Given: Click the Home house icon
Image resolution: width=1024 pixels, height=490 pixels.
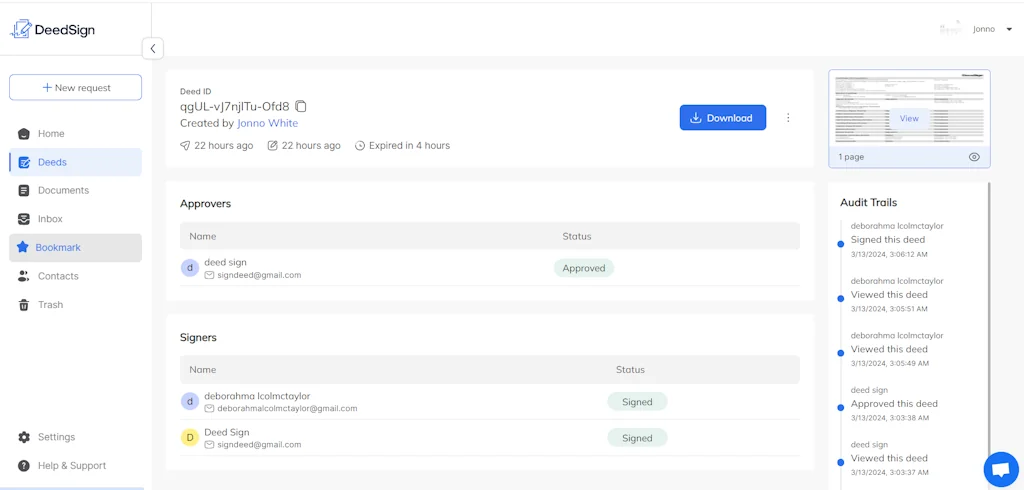Looking at the screenshot, I should (24, 134).
